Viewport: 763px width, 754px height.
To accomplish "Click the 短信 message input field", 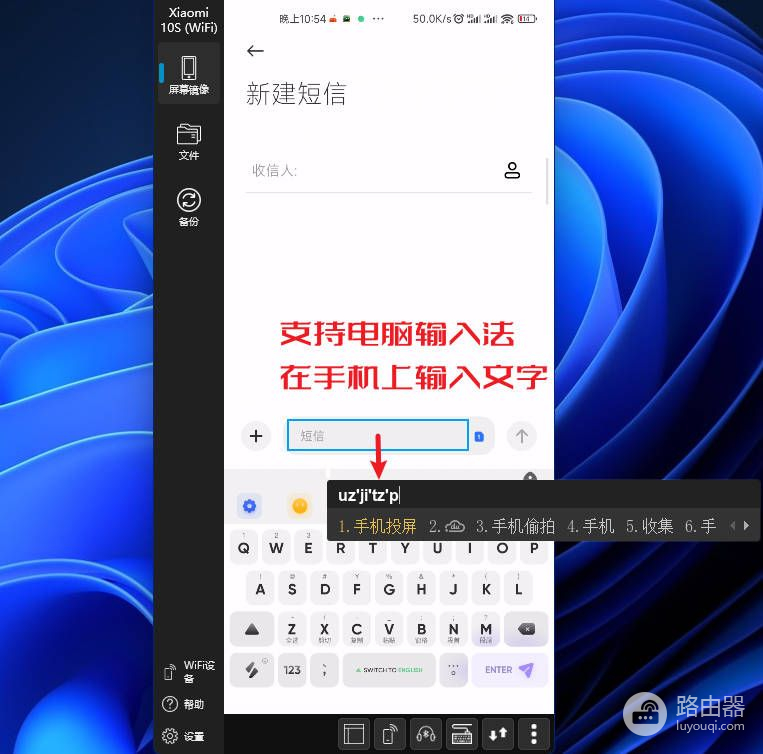I will coord(378,436).
